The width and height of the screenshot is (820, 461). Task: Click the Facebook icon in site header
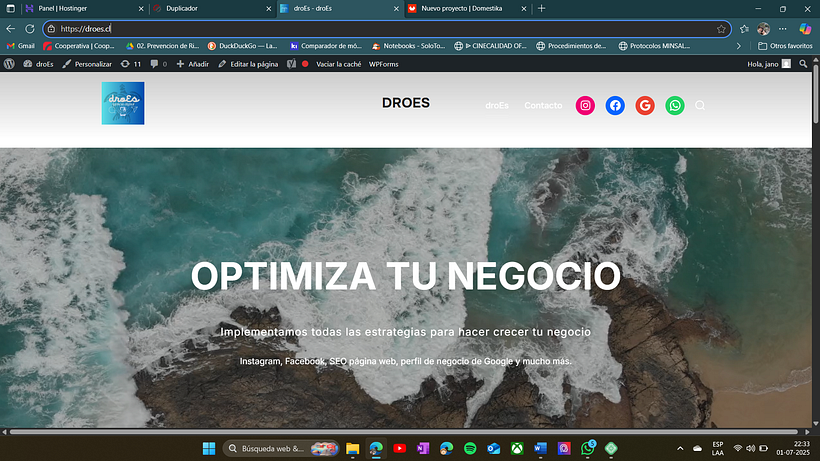615,105
